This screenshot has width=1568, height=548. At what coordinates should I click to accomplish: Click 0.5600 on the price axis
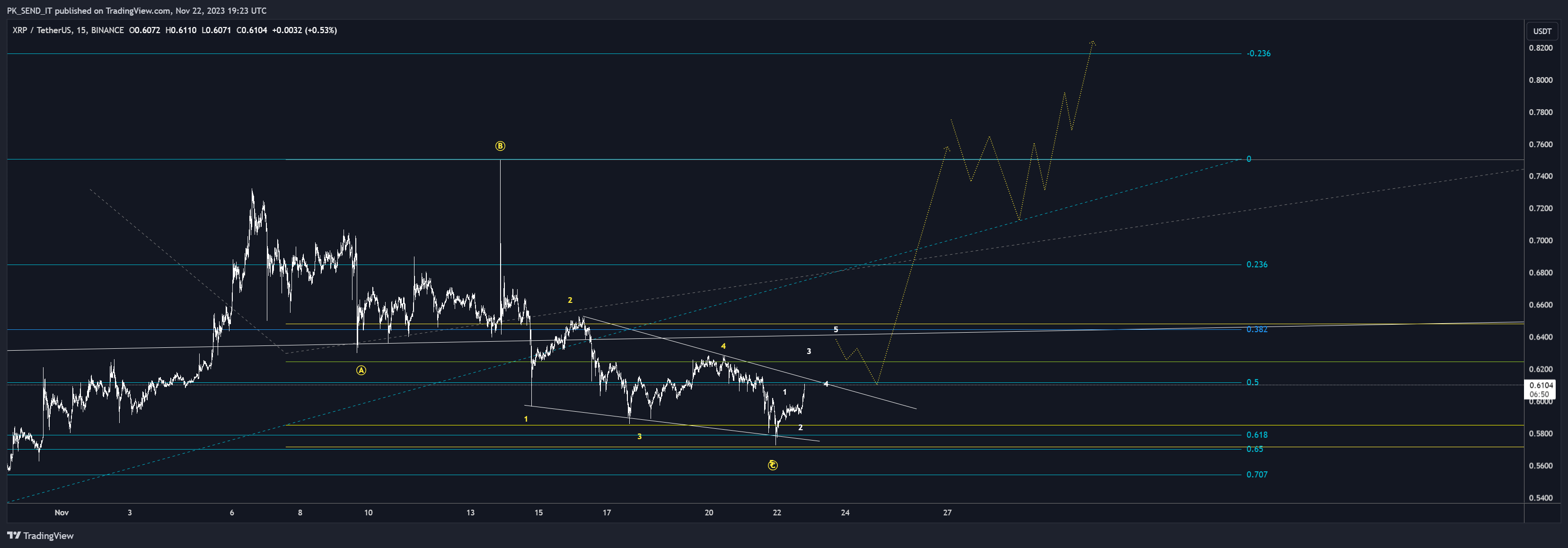click(1540, 466)
